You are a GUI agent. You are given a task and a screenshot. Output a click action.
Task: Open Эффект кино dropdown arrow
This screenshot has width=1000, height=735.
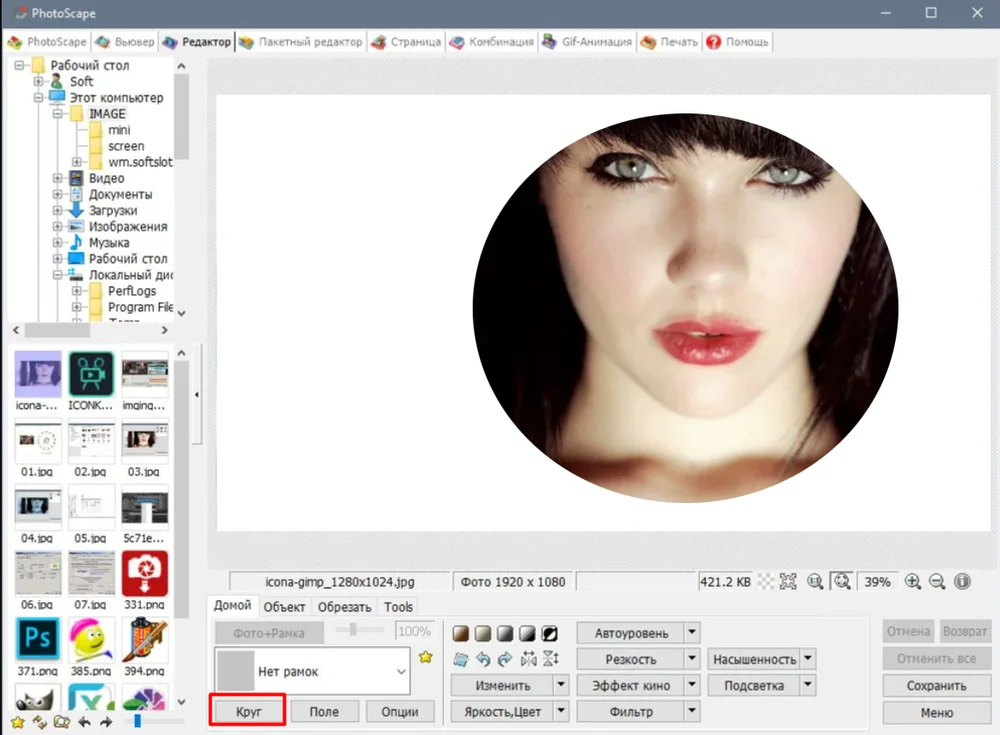click(692, 685)
